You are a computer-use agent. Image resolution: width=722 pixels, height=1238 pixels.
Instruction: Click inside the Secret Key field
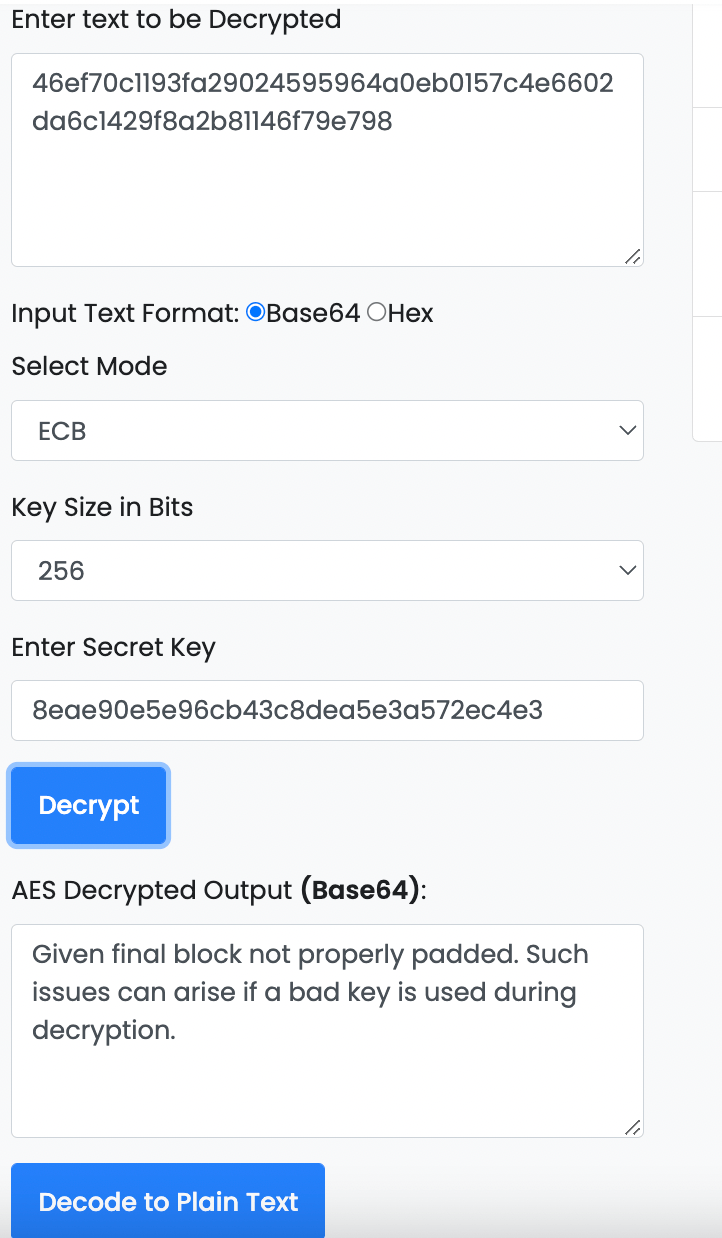327,710
